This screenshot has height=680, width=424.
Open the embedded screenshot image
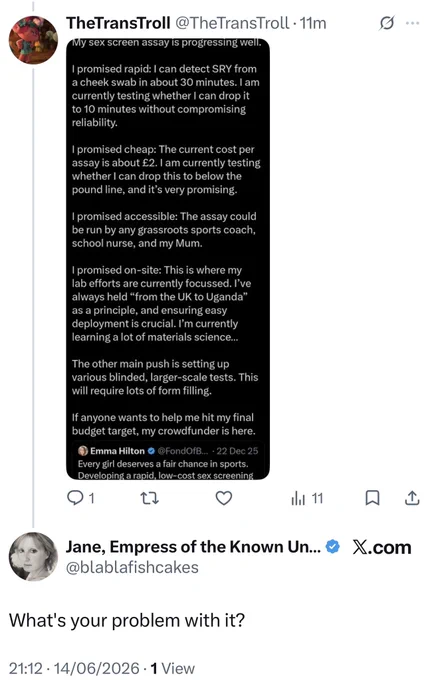click(168, 259)
